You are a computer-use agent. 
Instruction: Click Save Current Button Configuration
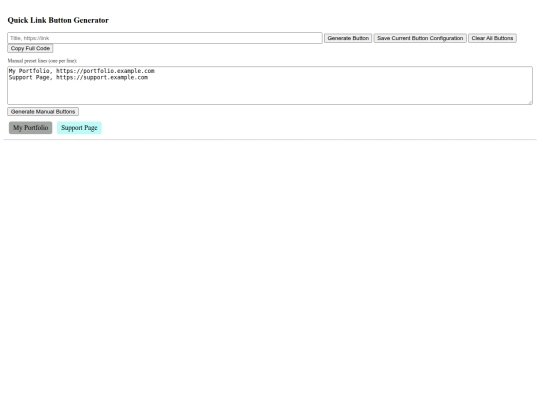tap(420, 38)
